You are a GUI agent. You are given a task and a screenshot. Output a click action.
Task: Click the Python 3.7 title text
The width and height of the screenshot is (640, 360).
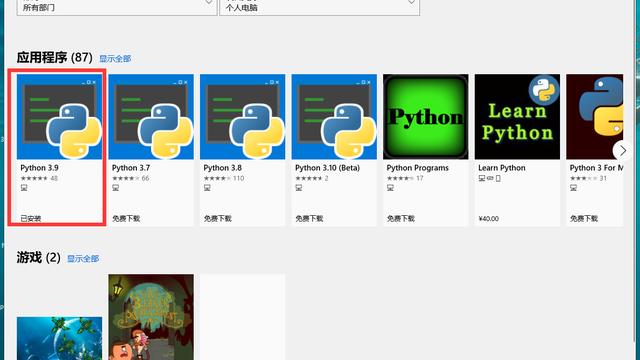[131, 168]
